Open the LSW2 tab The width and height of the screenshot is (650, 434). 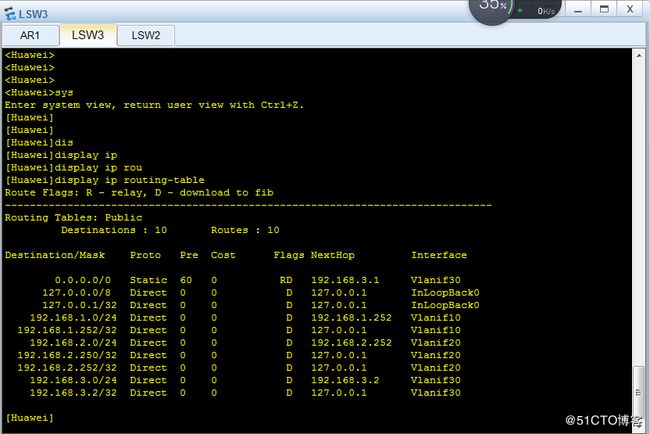(146, 35)
